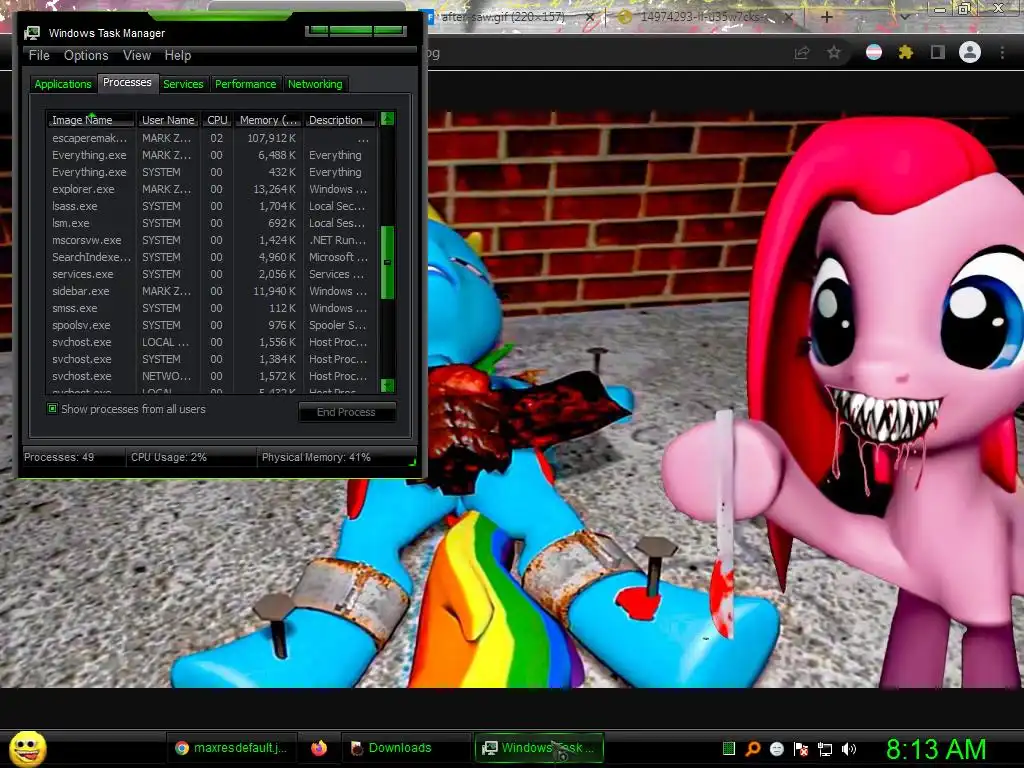This screenshot has width=1024, height=768.
Task: Click the Windows Task Manager taskbar button
Action: [539, 748]
